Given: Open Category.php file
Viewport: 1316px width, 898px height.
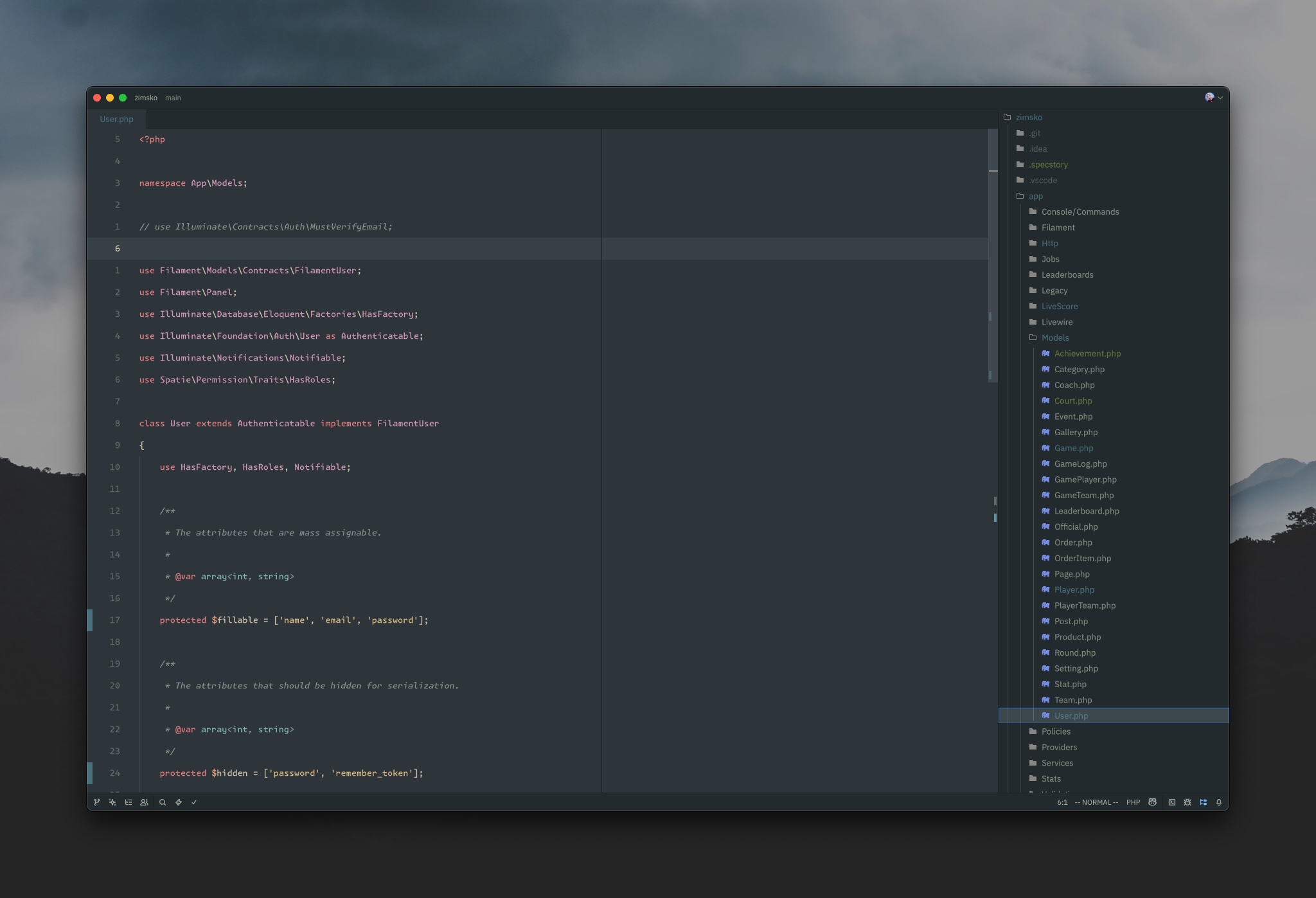Looking at the screenshot, I should (1114, 369).
